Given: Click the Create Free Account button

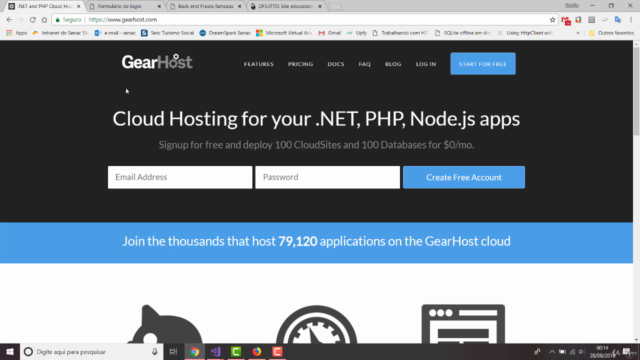Looking at the screenshot, I should (464, 177).
